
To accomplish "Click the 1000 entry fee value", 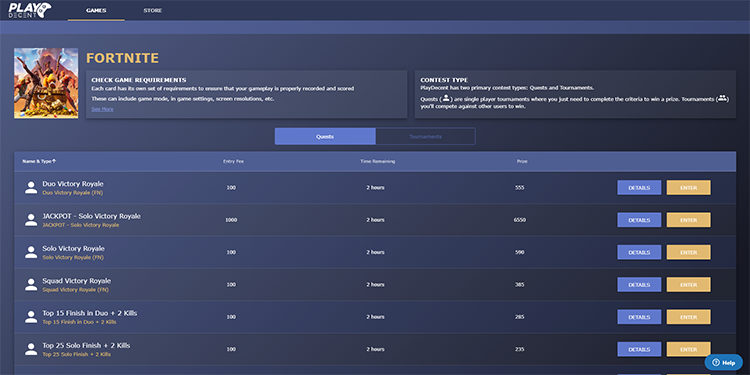I will (x=231, y=220).
